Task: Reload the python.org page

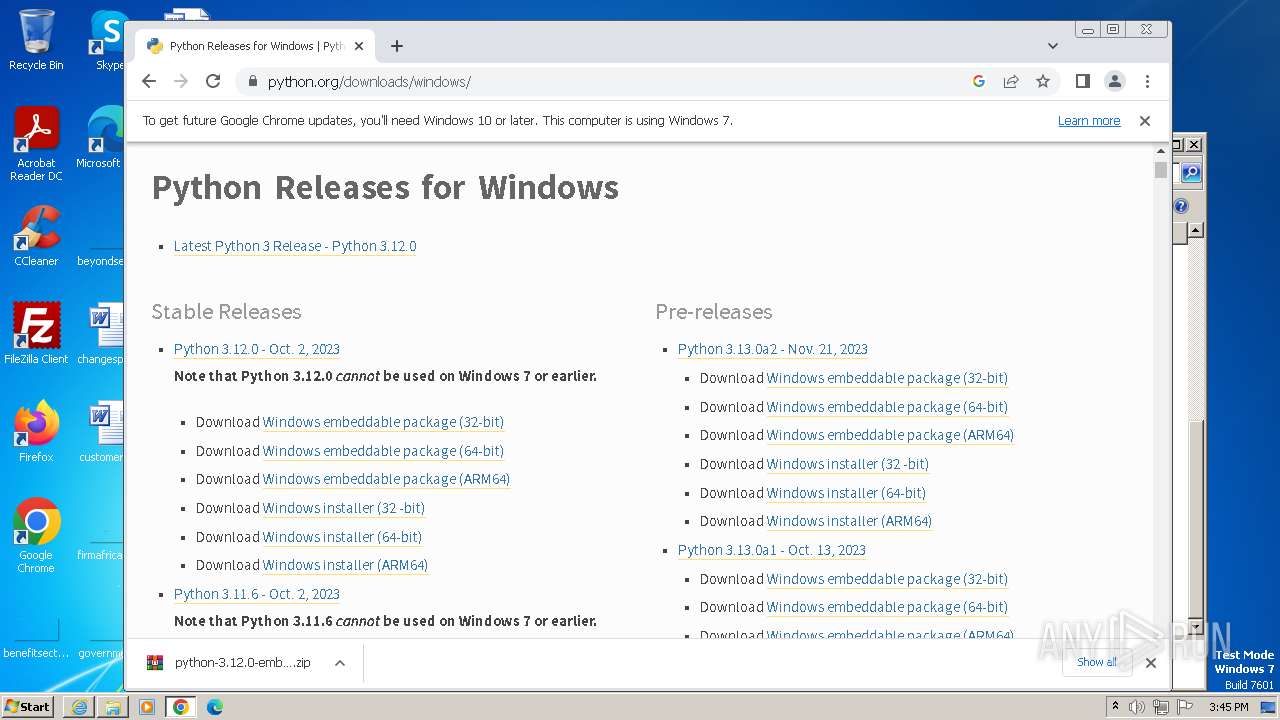Action: click(213, 81)
